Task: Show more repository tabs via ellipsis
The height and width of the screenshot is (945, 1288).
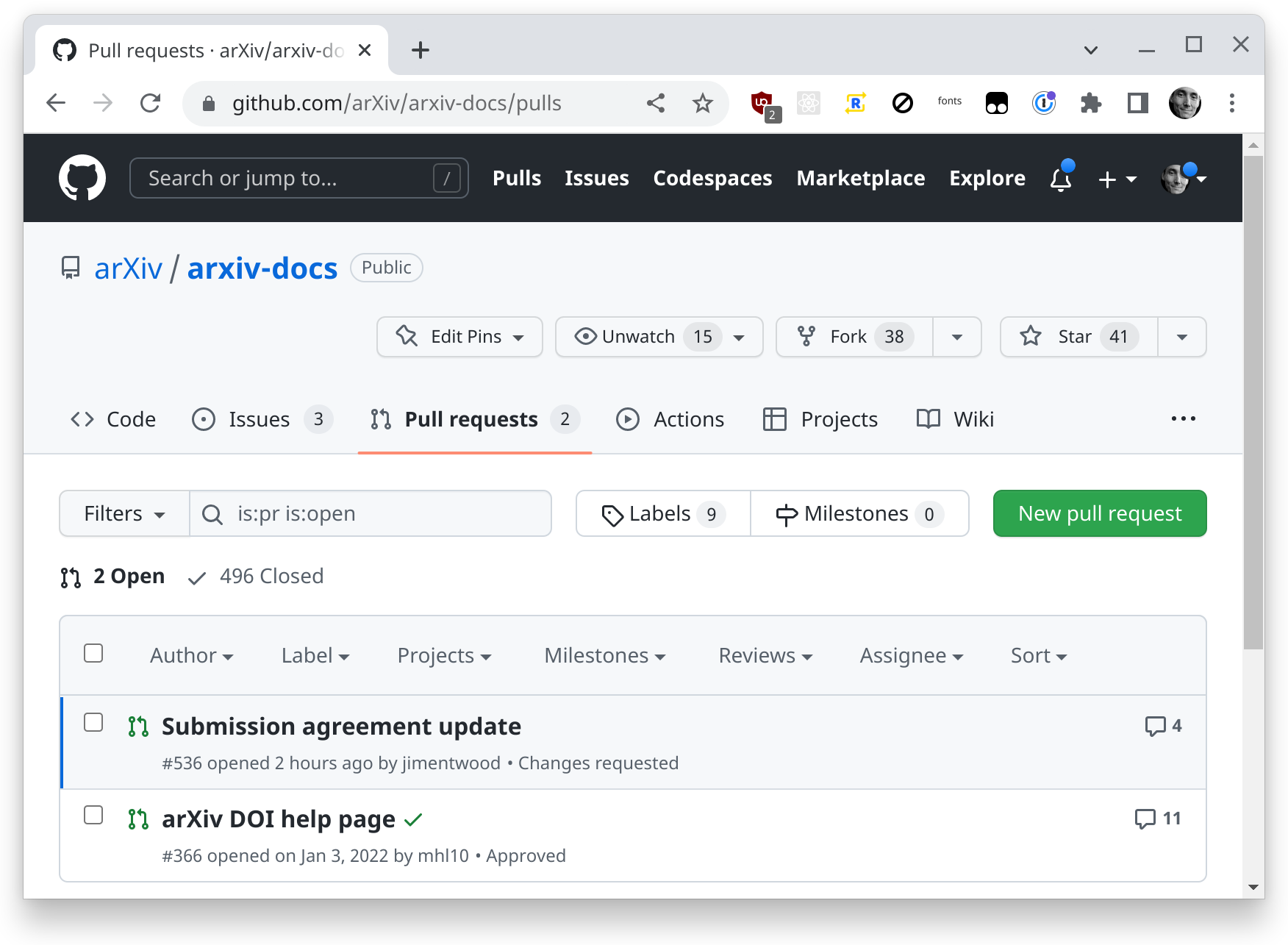Action: click(x=1184, y=418)
